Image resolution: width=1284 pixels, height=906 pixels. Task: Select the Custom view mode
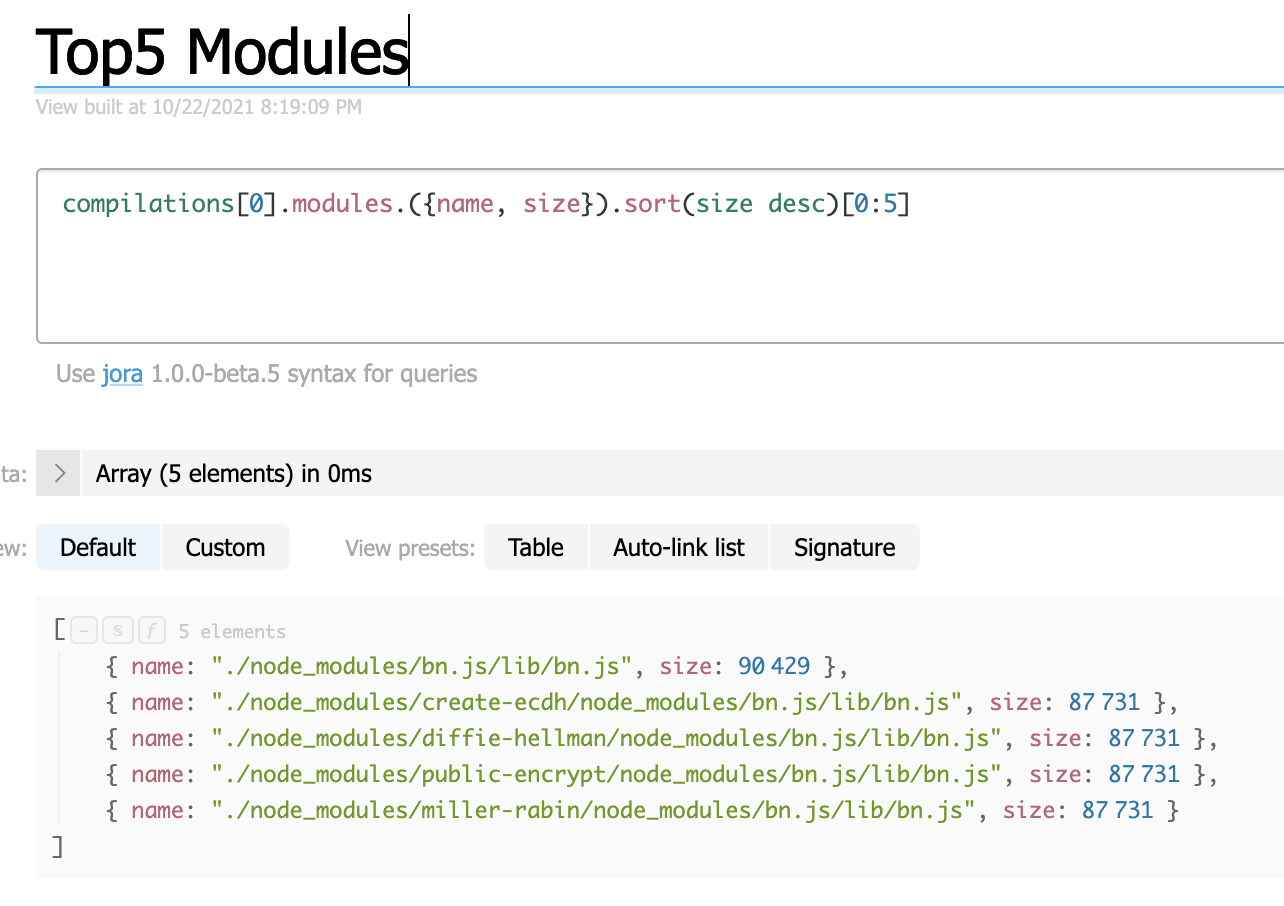tap(226, 547)
